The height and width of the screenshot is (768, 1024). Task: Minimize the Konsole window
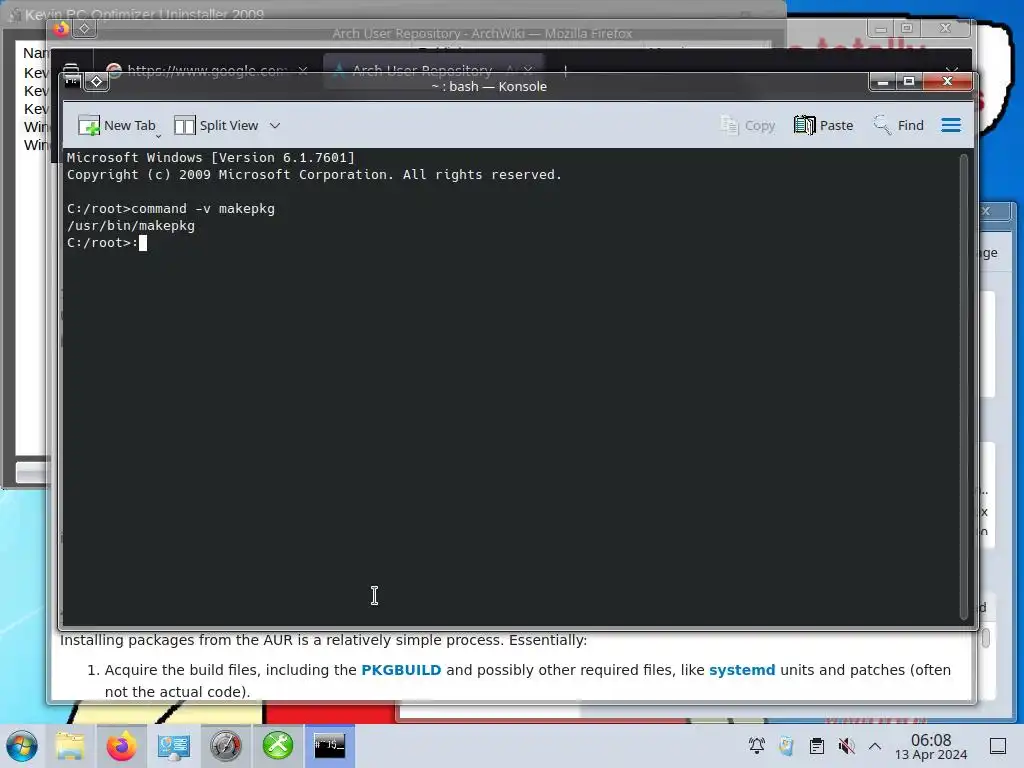tap(882, 81)
